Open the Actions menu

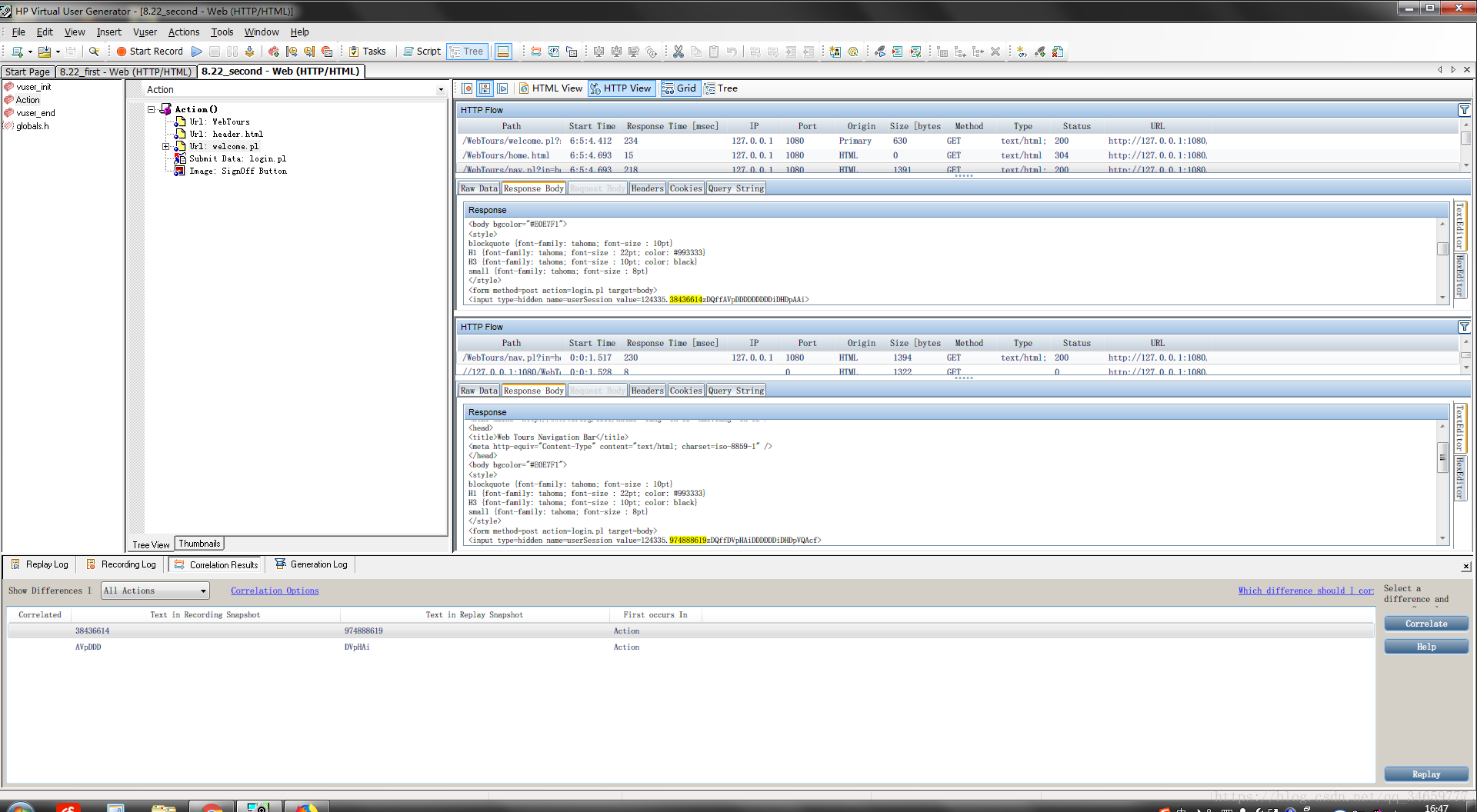tap(184, 32)
